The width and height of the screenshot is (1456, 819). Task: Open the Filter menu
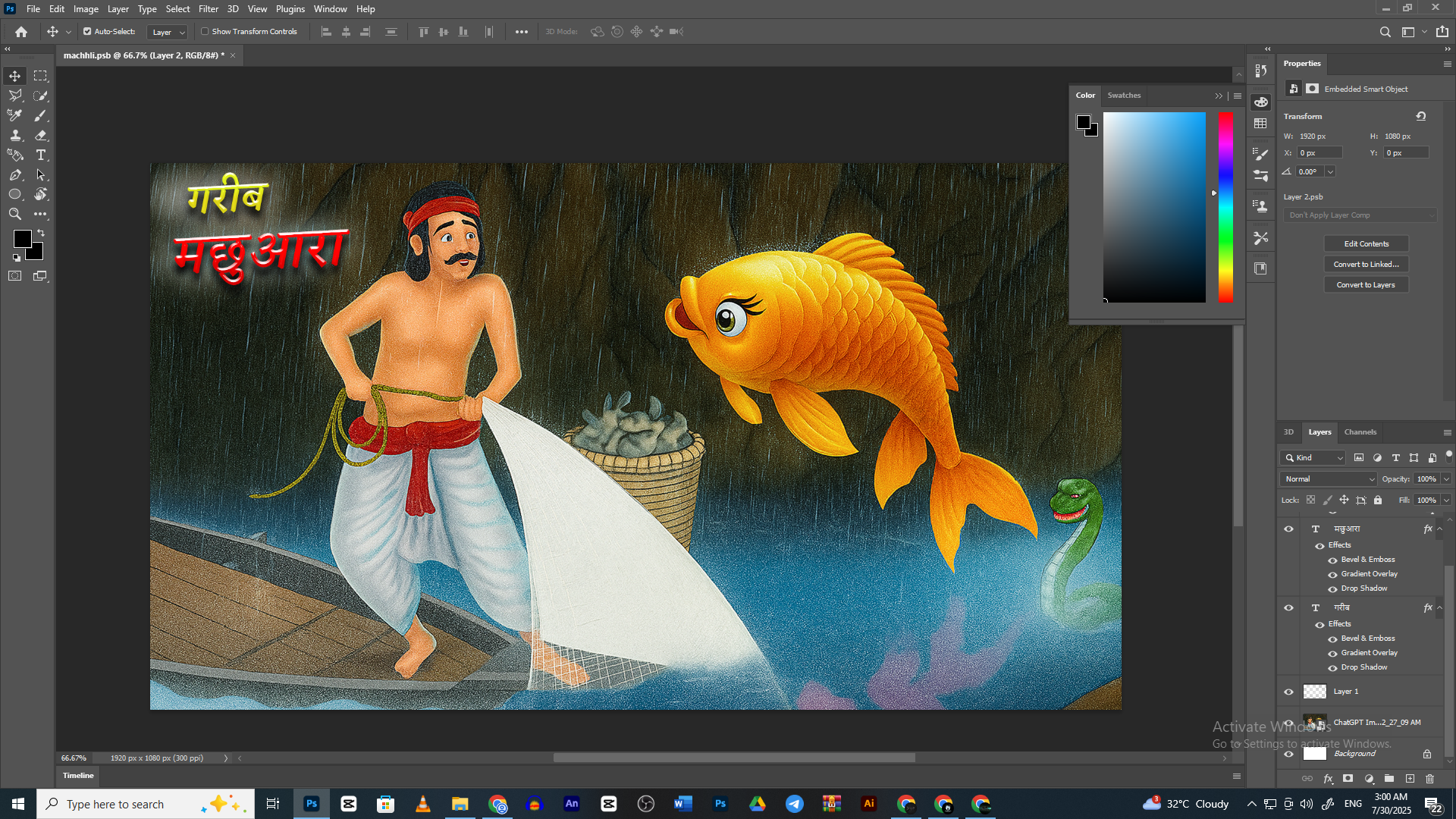208,9
